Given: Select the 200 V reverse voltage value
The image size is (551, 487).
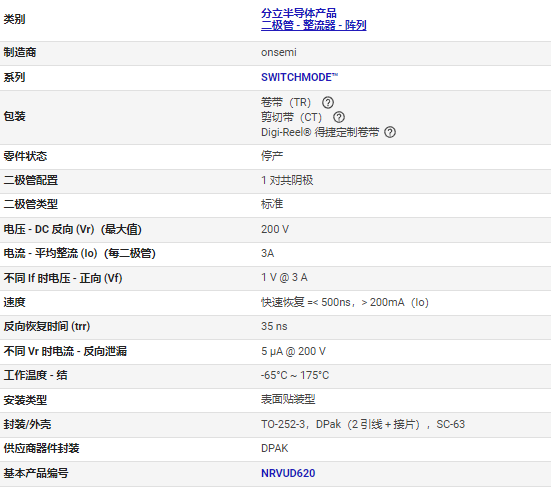Looking at the screenshot, I should coord(275,229).
